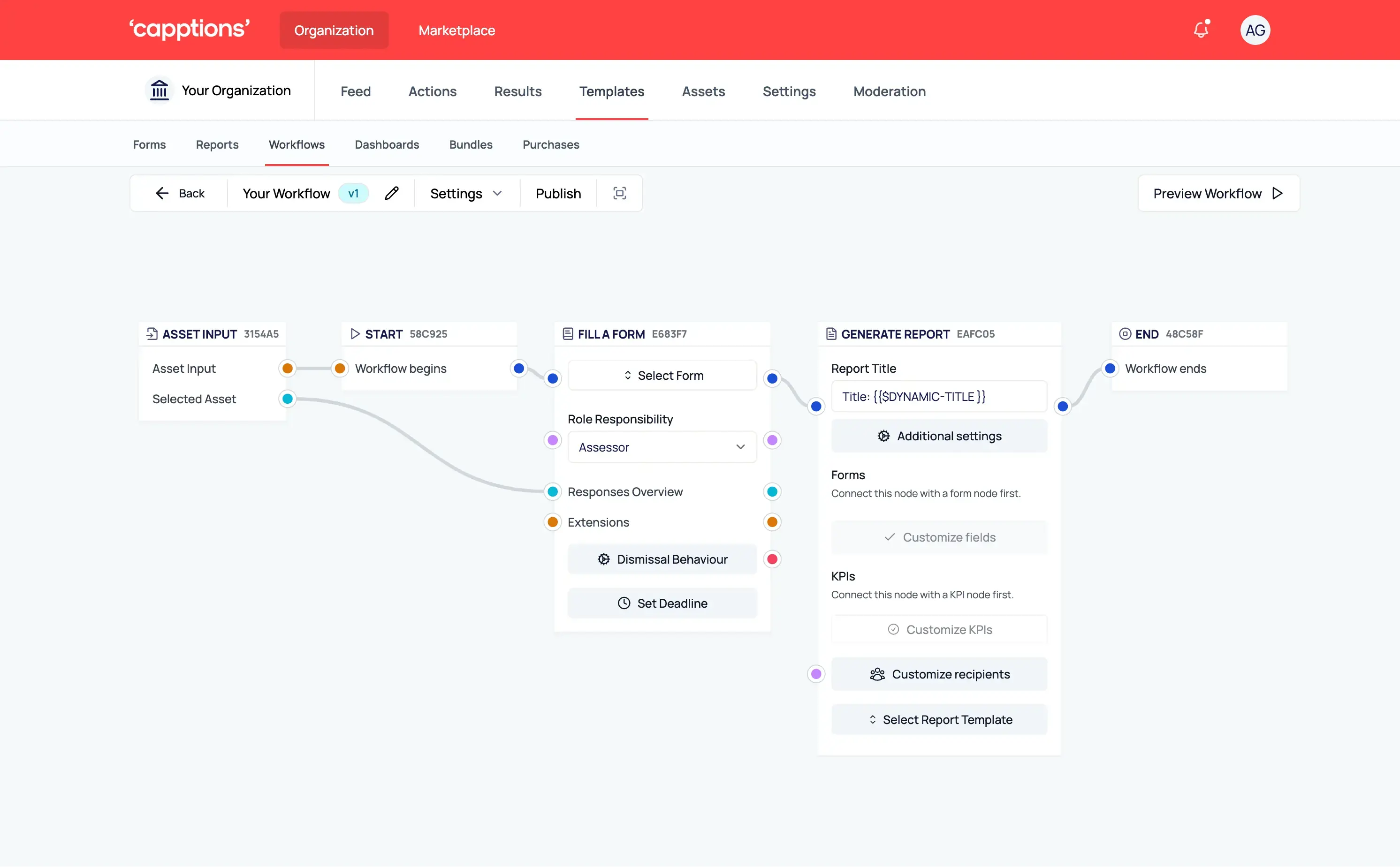Click the cyan Selected Asset output port
The height and width of the screenshot is (867, 1400).
point(288,399)
